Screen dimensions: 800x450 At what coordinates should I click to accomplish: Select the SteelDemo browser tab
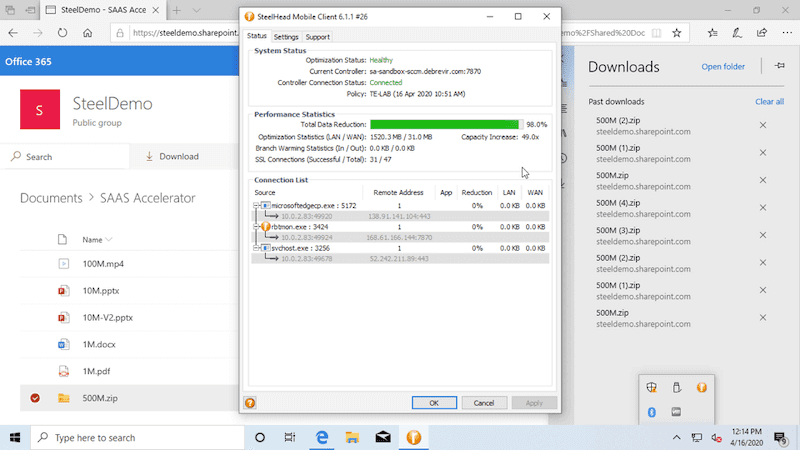coord(103,10)
